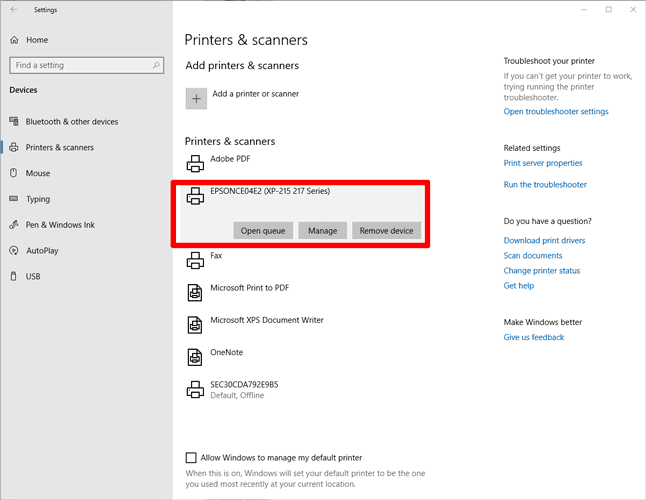Viewport: 646px width, 500px height.
Task: Click the Open queue button
Action: coord(263,231)
